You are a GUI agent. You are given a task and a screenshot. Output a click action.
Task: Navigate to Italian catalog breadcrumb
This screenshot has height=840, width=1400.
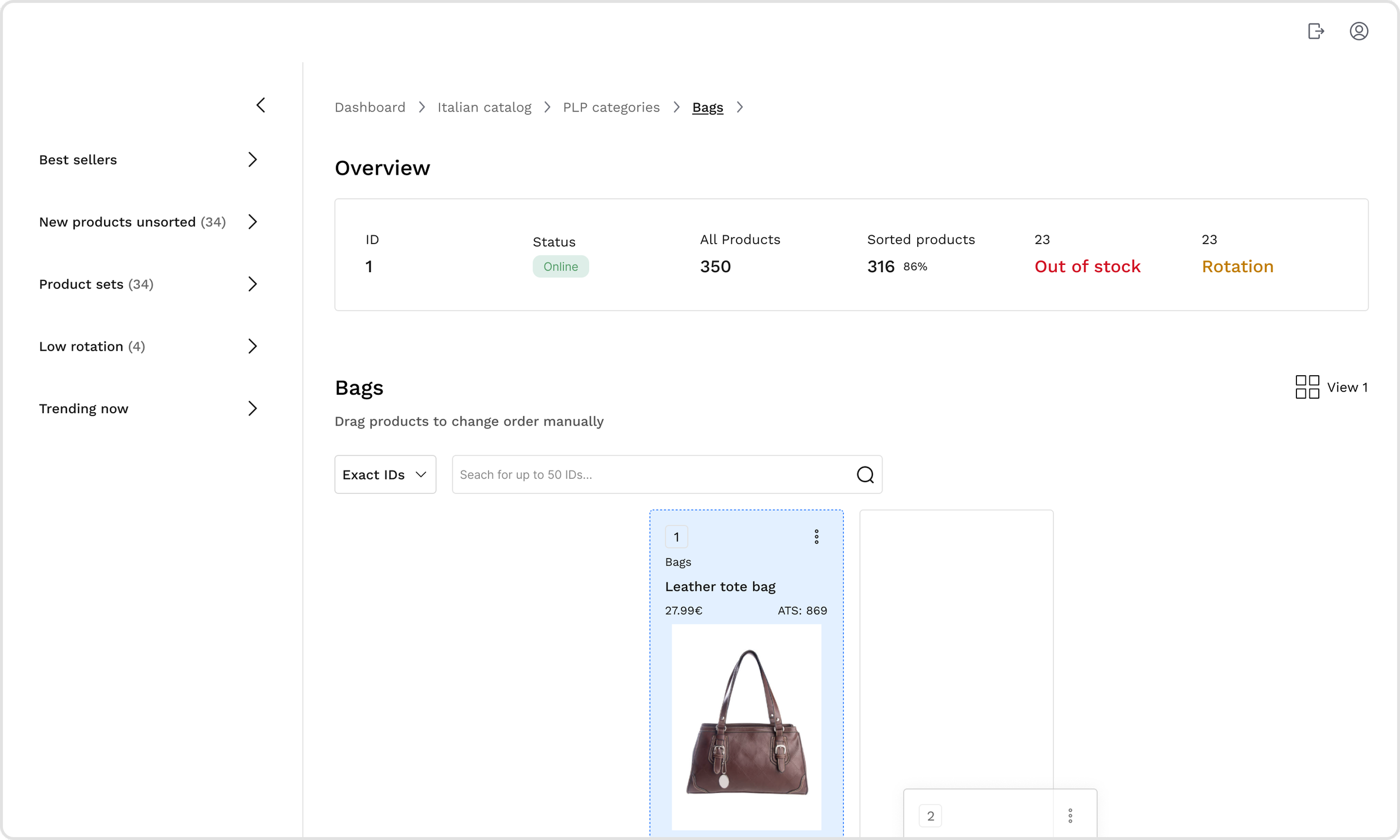[484, 108]
